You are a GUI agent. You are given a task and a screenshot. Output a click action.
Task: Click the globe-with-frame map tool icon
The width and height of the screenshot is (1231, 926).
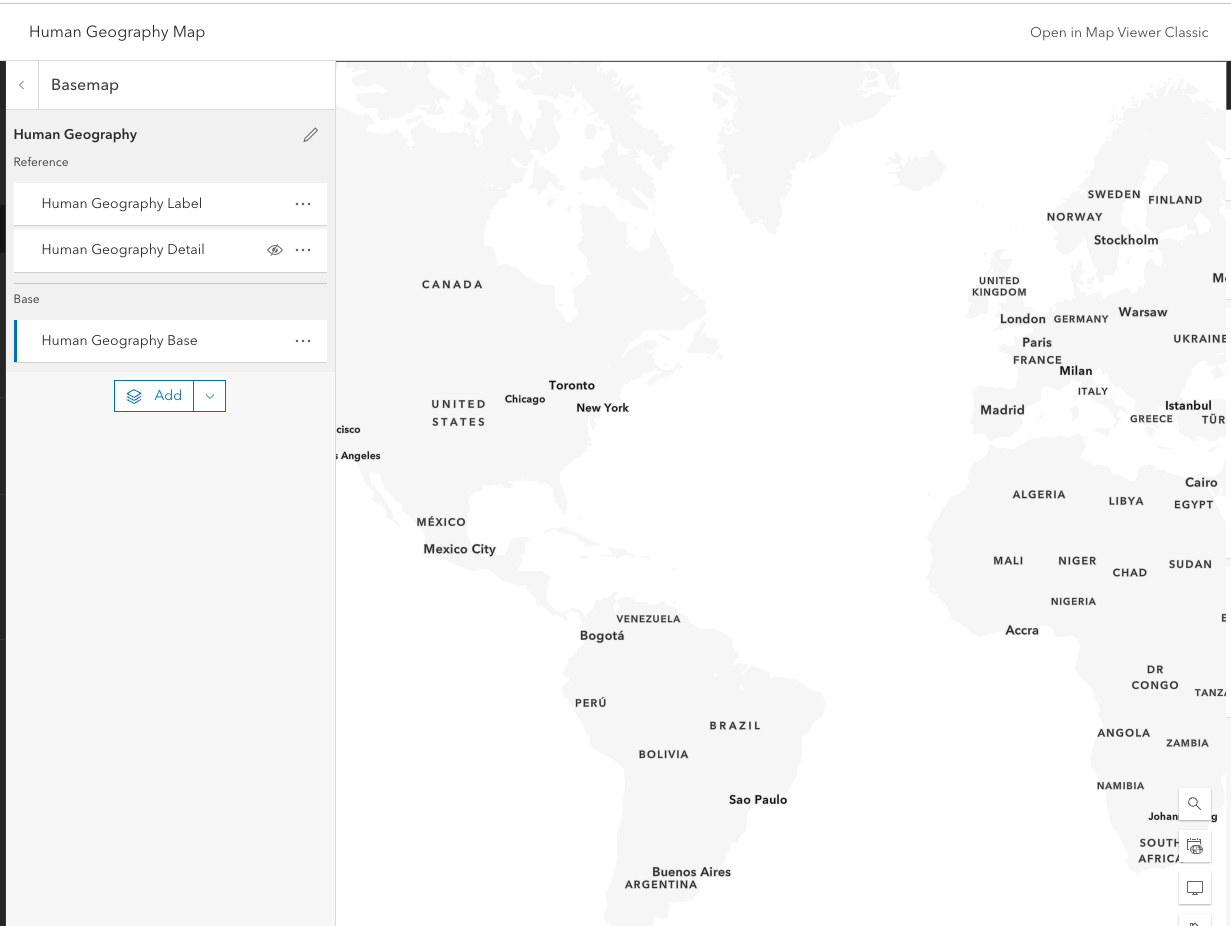click(1194, 846)
